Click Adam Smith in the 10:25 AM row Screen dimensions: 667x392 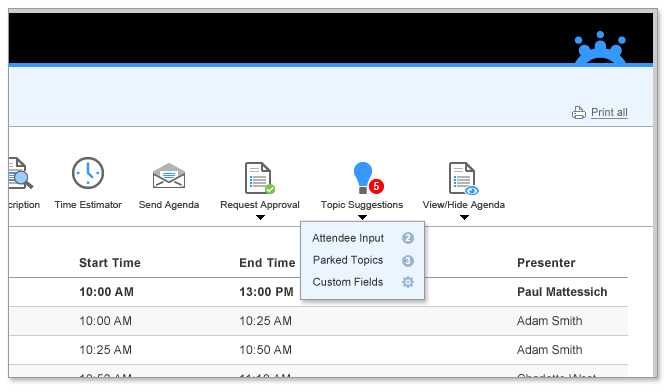550,350
